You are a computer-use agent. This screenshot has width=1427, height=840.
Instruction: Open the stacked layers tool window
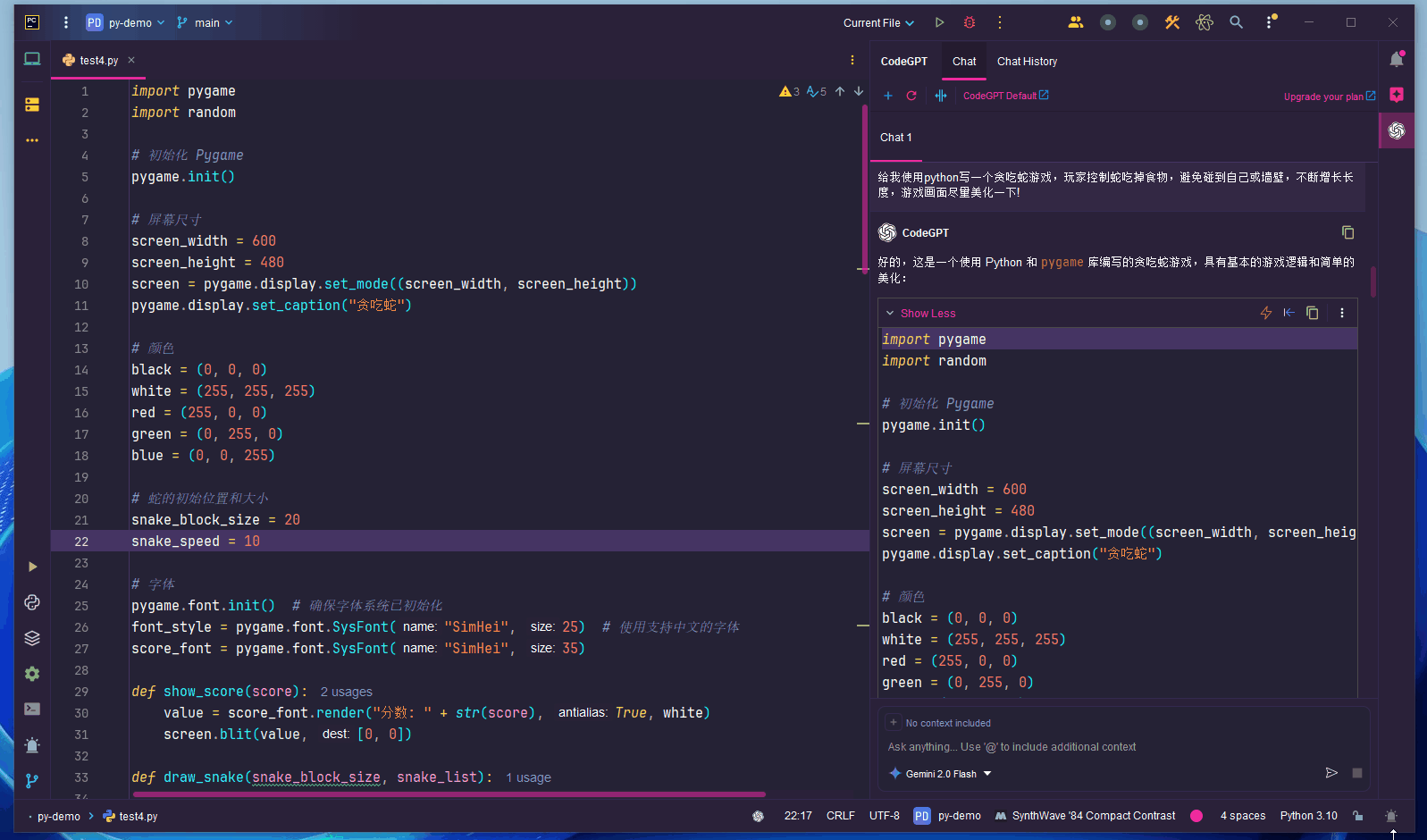(32, 638)
